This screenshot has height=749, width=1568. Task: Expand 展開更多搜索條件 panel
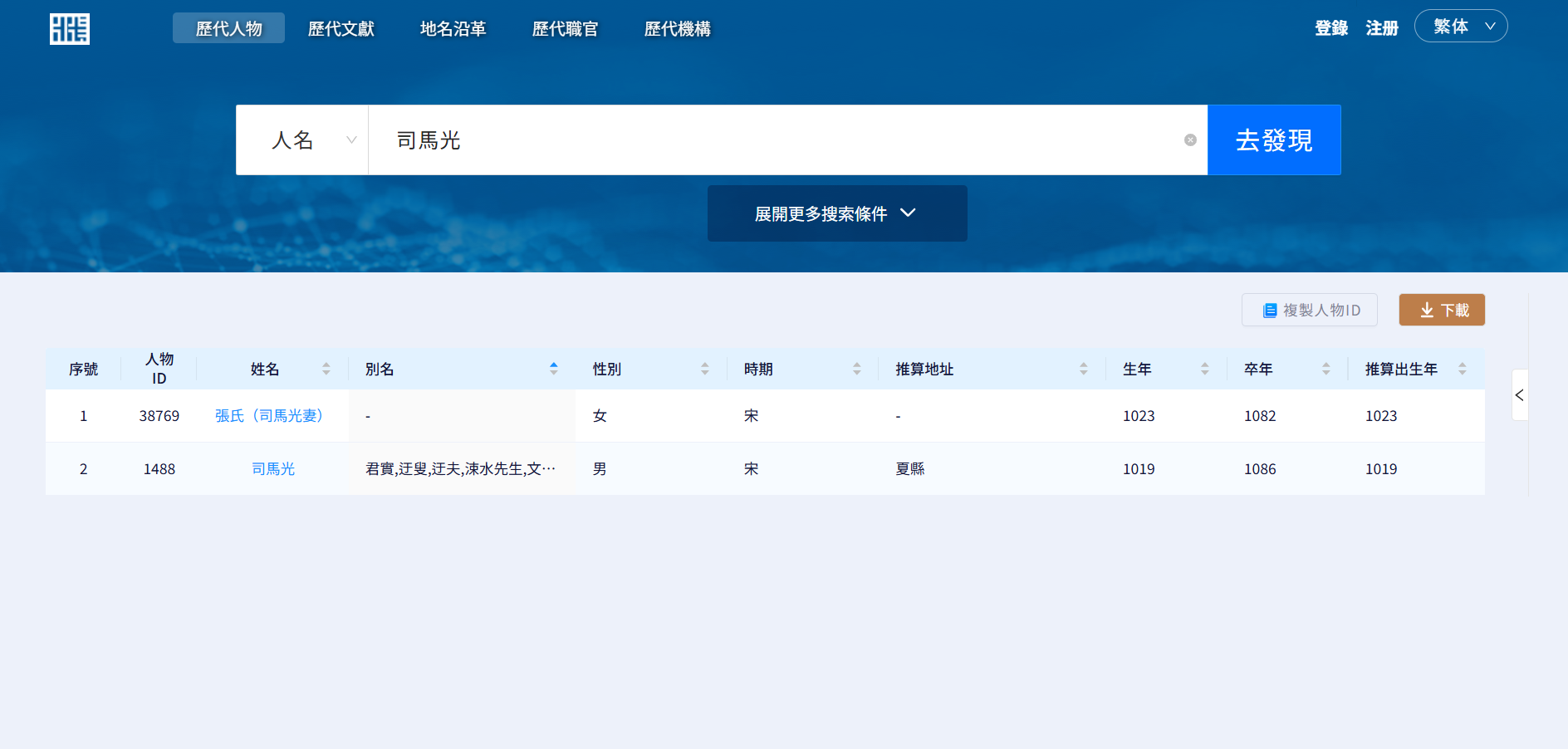[x=836, y=213]
